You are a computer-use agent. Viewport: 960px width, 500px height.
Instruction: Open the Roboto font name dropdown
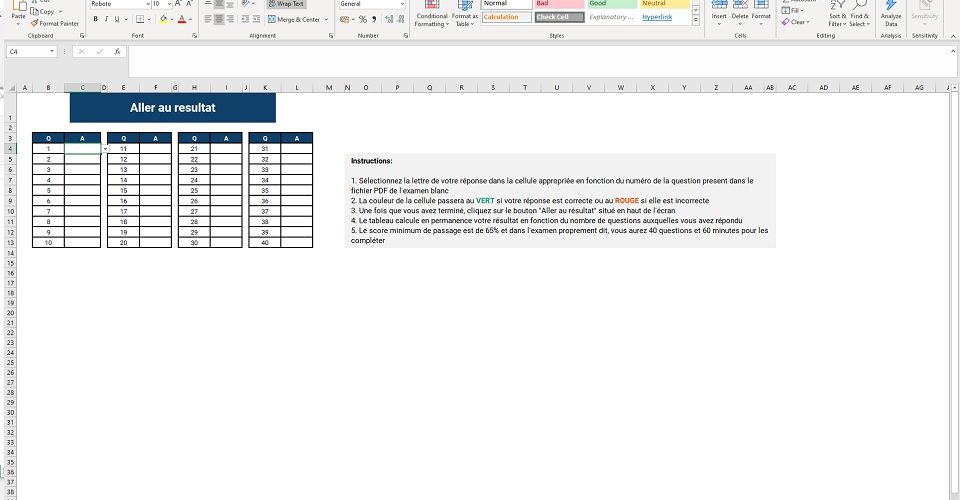148,4
